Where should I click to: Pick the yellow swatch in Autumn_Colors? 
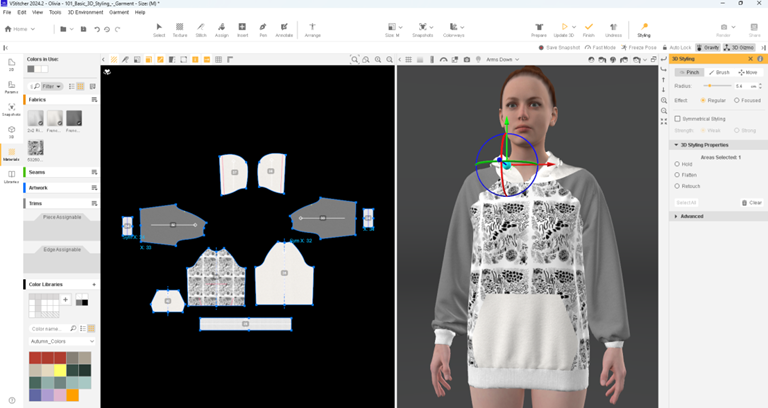coord(61,370)
